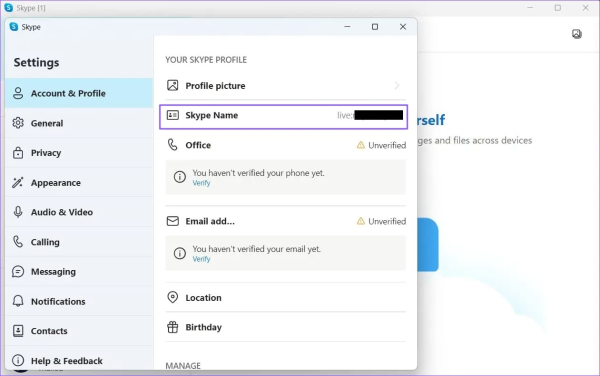Select the Birthday row label
The width and height of the screenshot is (600, 376).
pyautogui.click(x=204, y=327)
